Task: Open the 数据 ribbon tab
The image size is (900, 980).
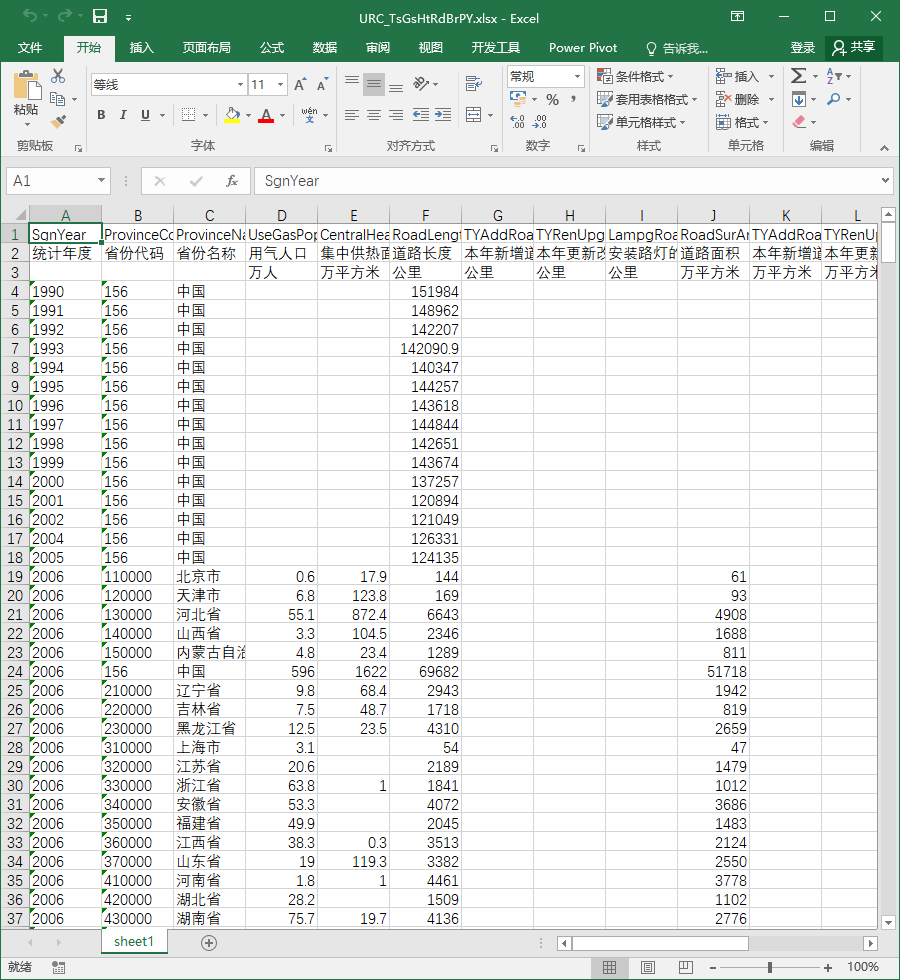Action: [x=324, y=48]
